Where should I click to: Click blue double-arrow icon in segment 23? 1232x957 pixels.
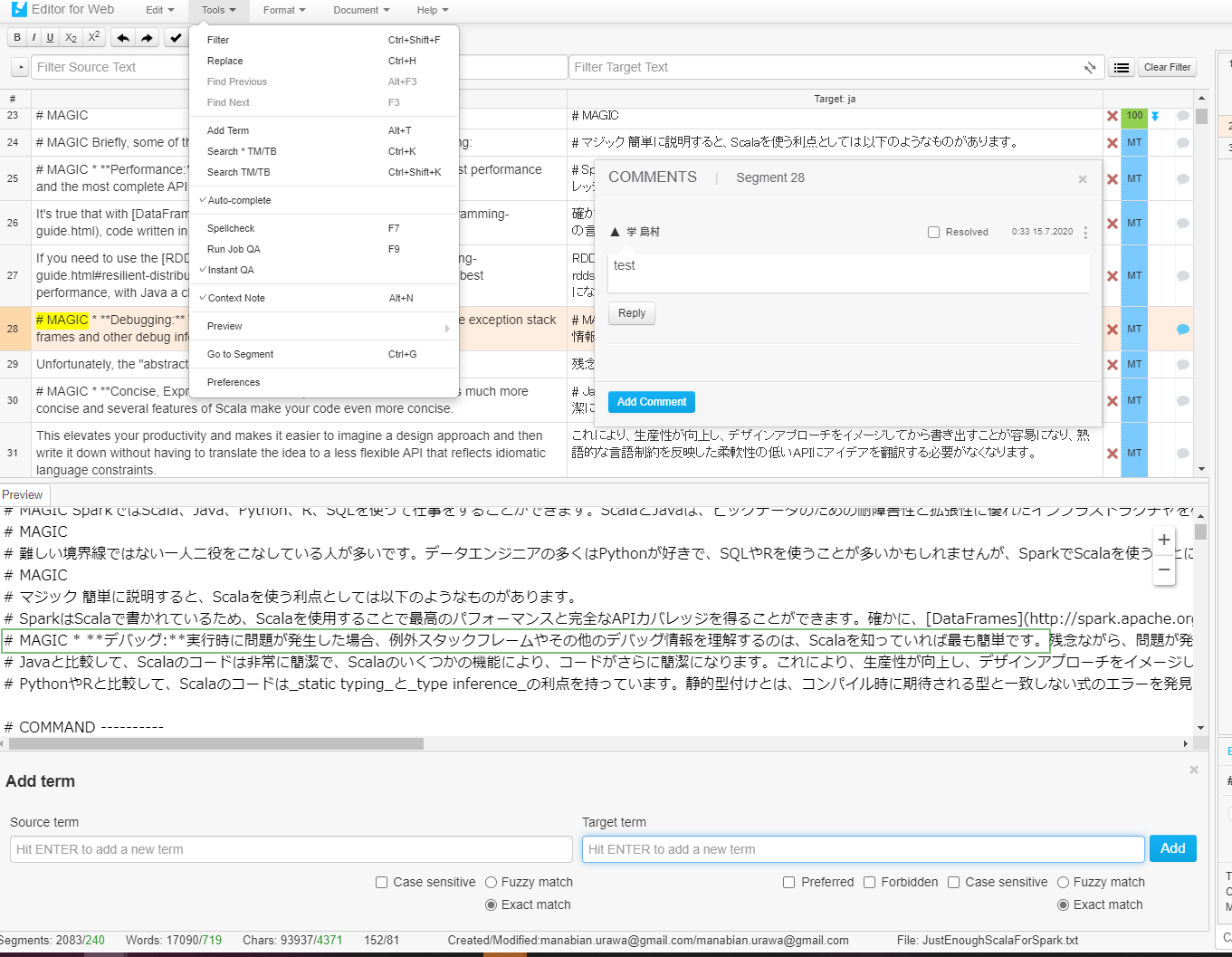[x=1155, y=116]
